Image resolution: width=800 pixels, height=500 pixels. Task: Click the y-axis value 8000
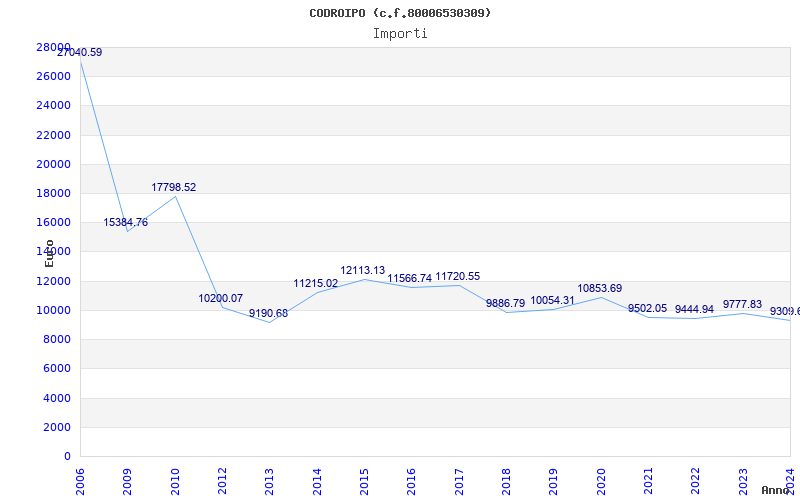click(57, 340)
